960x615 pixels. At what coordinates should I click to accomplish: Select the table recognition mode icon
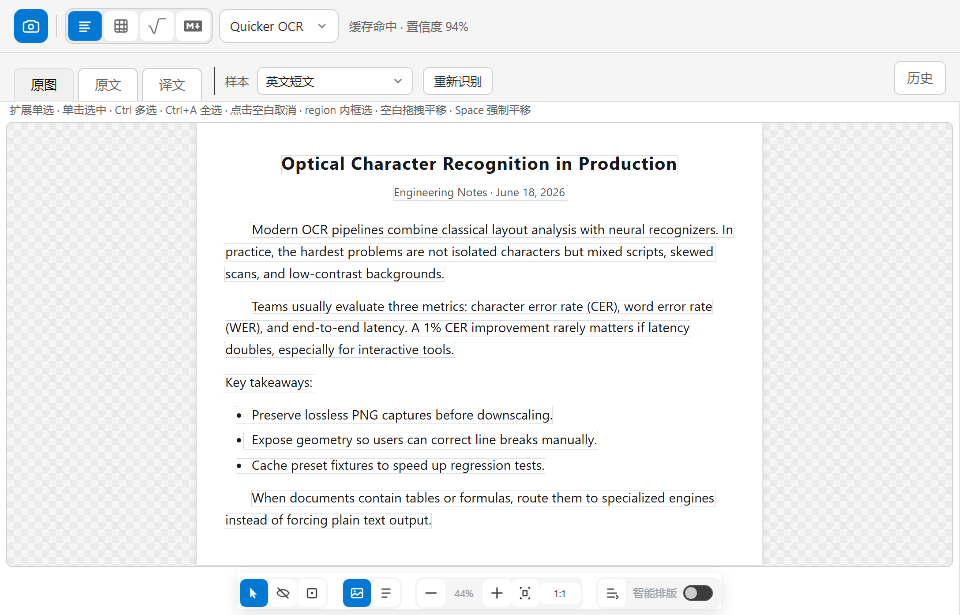121,26
